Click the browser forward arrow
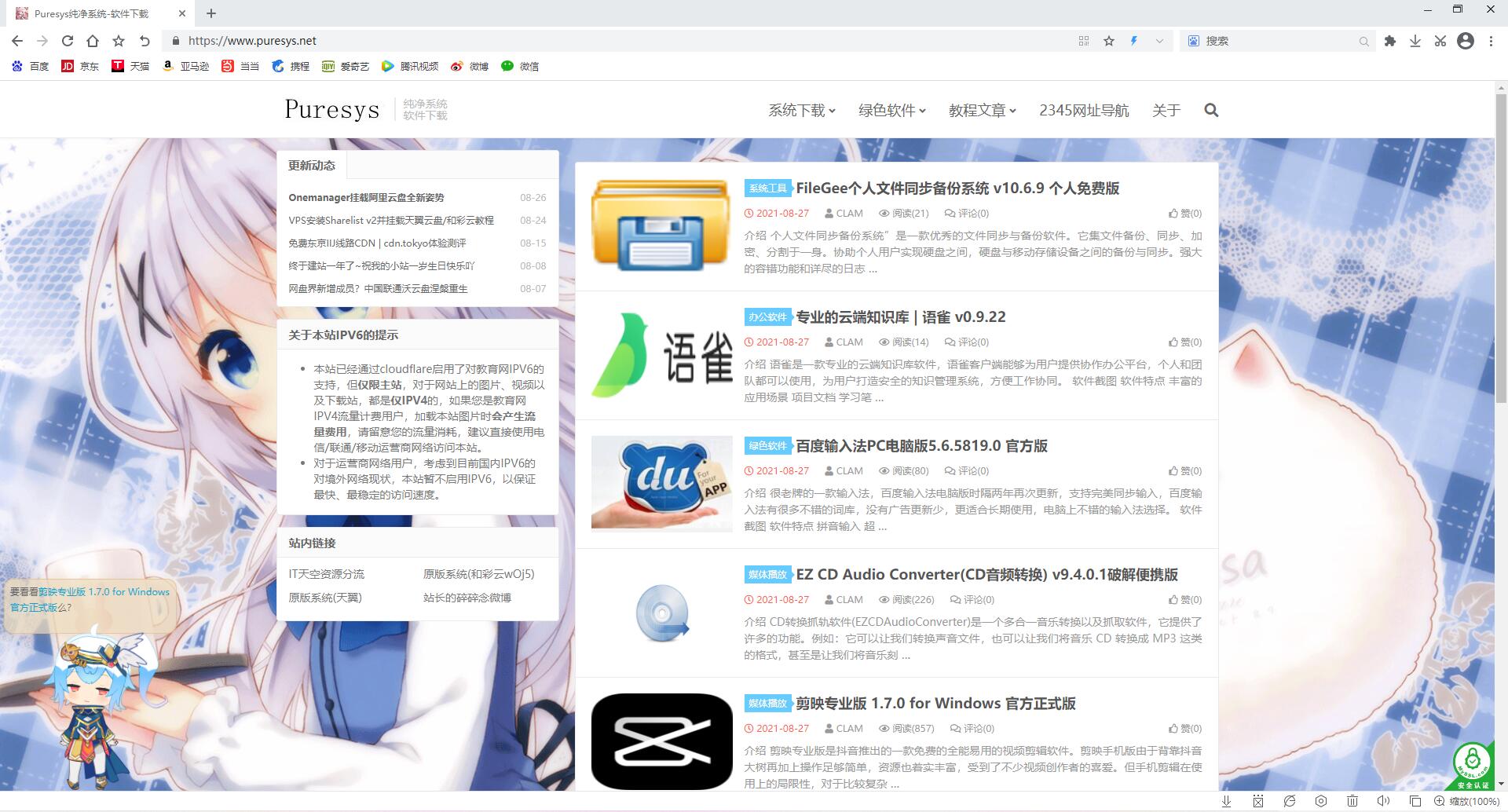The width and height of the screenshot is (1508, 812). coord(42,41)
